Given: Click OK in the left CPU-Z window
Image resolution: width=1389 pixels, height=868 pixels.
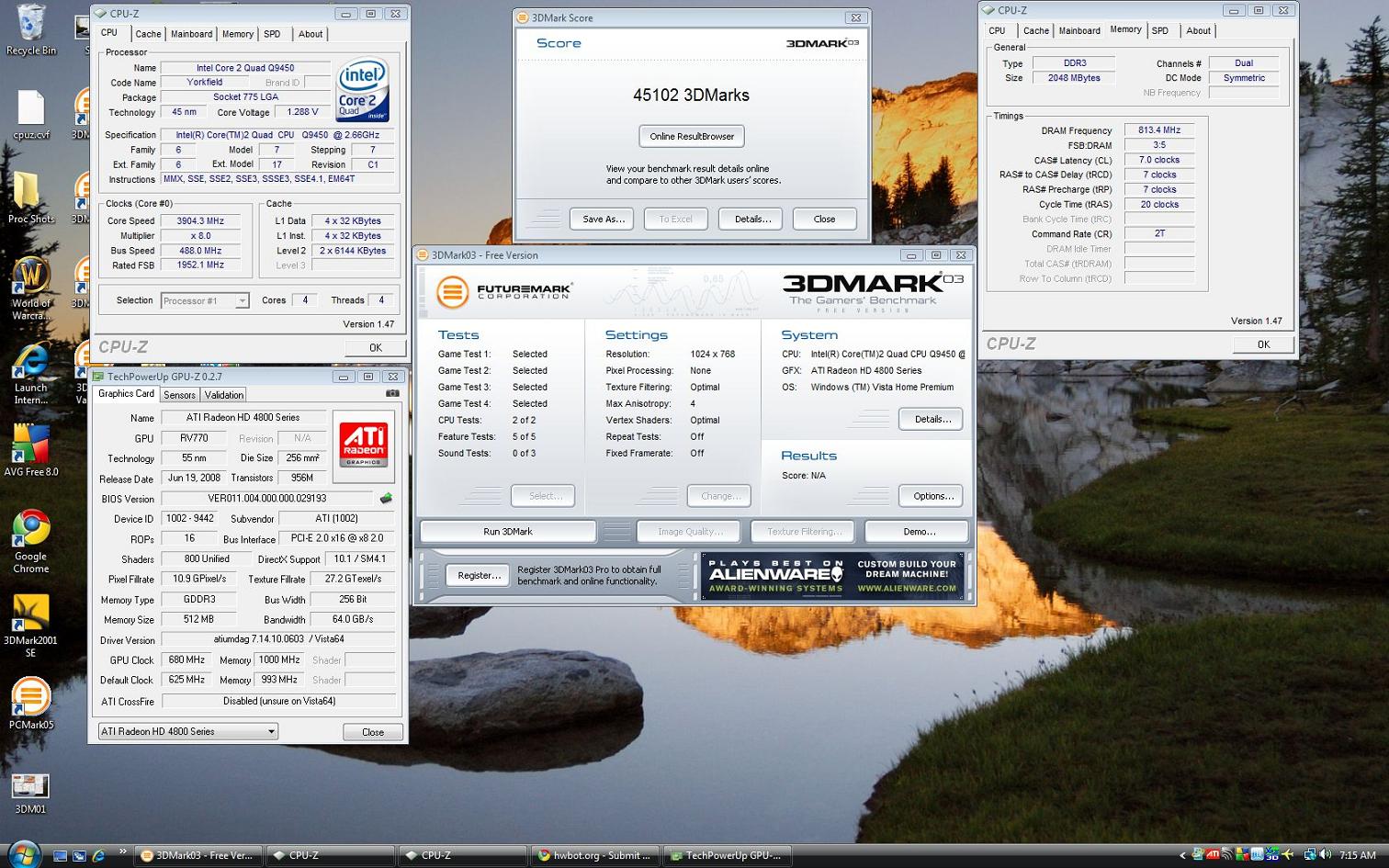Looking at the screenshot, I should pyautogui.click(x=376, y=347).
